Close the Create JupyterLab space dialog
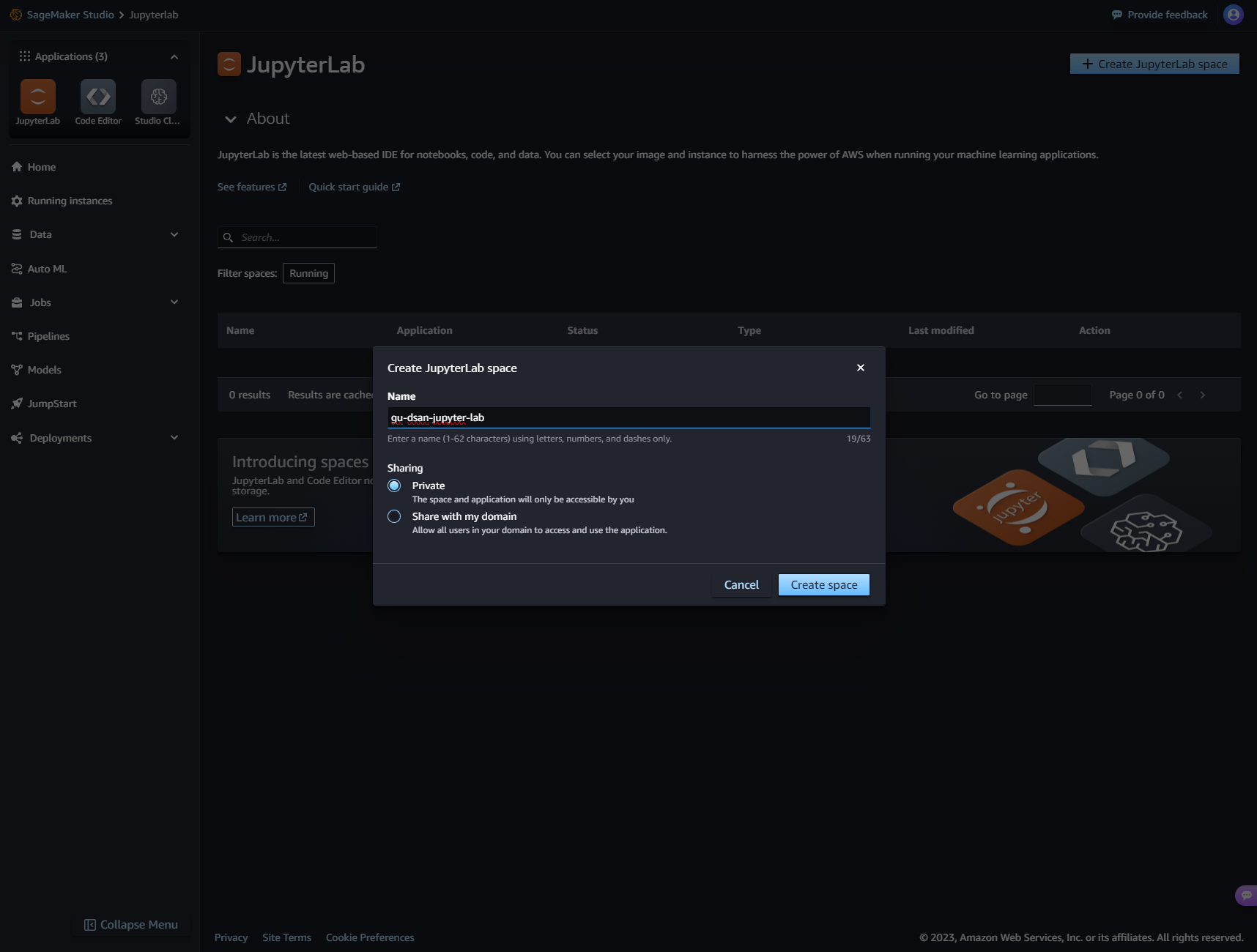 861,368
